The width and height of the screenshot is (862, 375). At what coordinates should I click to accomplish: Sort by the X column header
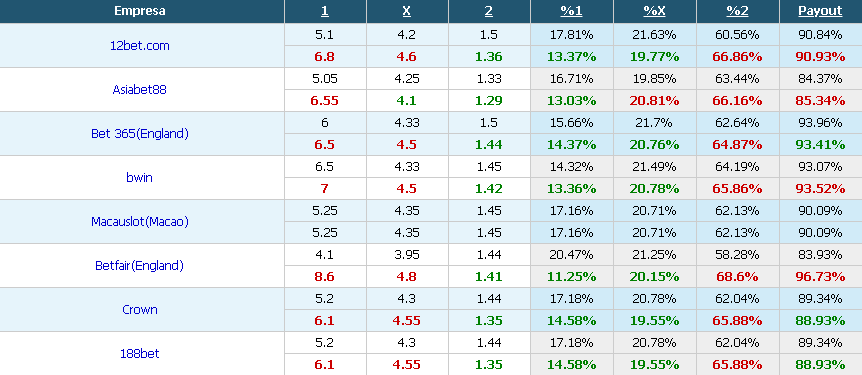click(x=407, y=11)
